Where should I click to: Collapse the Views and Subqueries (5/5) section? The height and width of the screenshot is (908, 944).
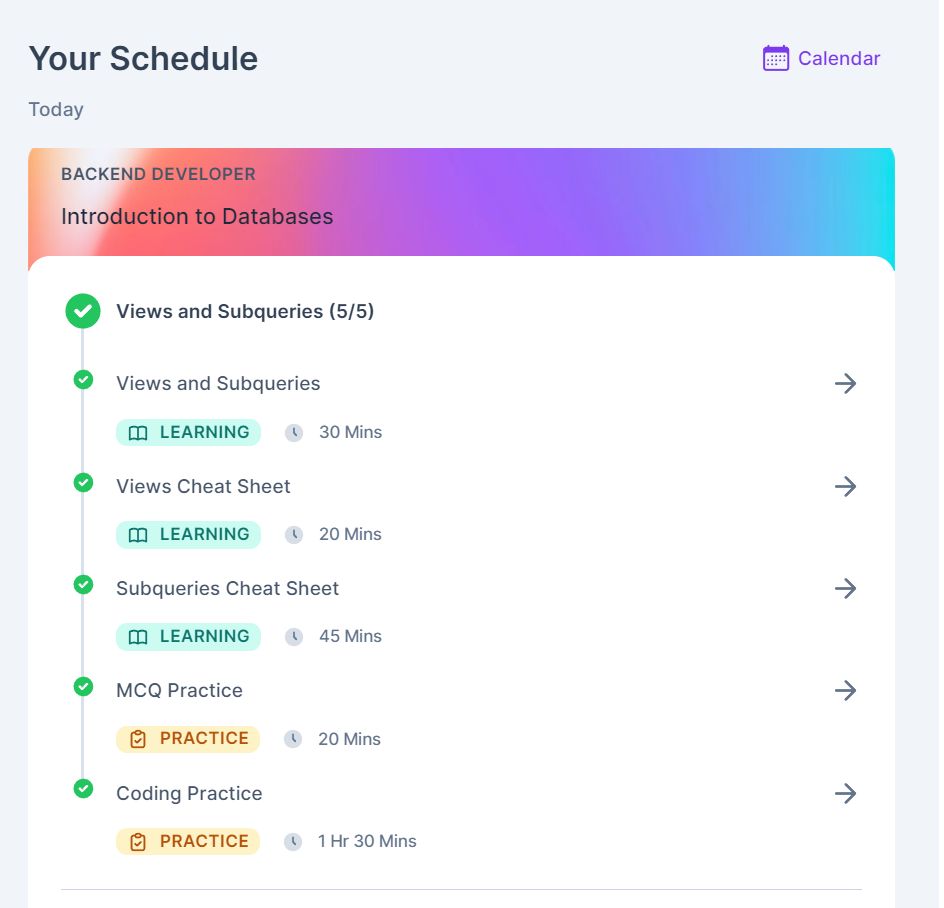click(x=245, y=311)
